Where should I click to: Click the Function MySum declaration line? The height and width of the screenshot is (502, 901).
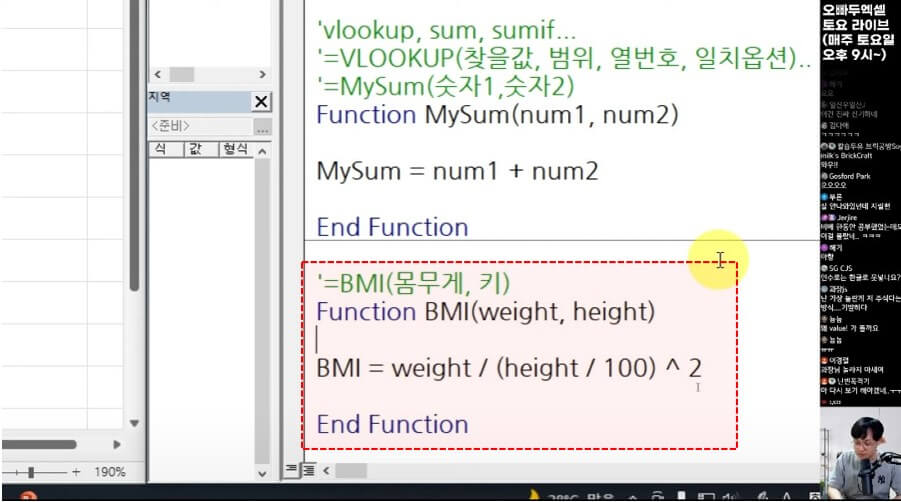(496, 114)
